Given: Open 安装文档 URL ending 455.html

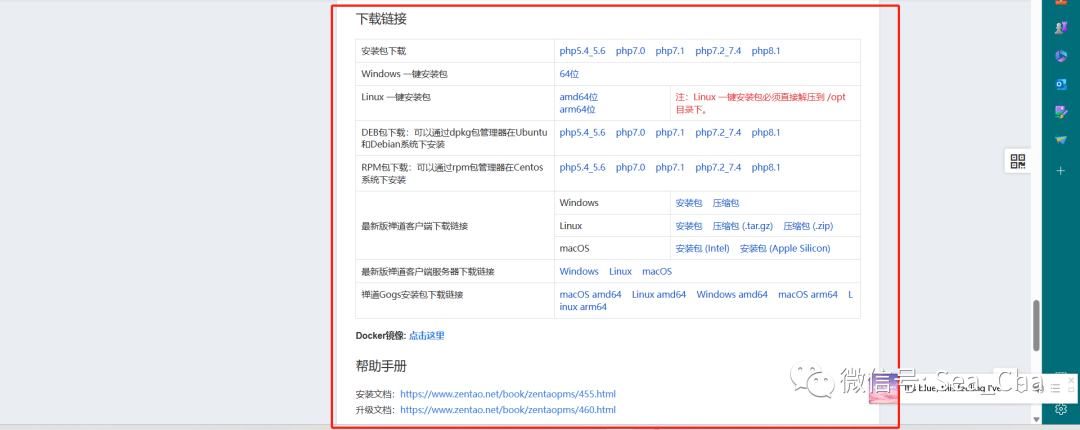Looking at the screenshot, I should point(508,394).
